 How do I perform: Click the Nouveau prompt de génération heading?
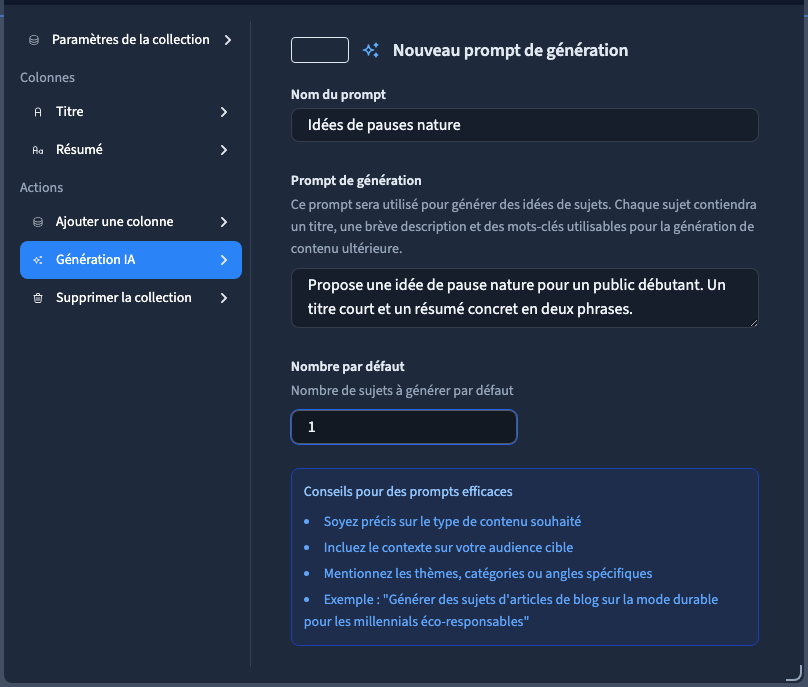point(510,51)
